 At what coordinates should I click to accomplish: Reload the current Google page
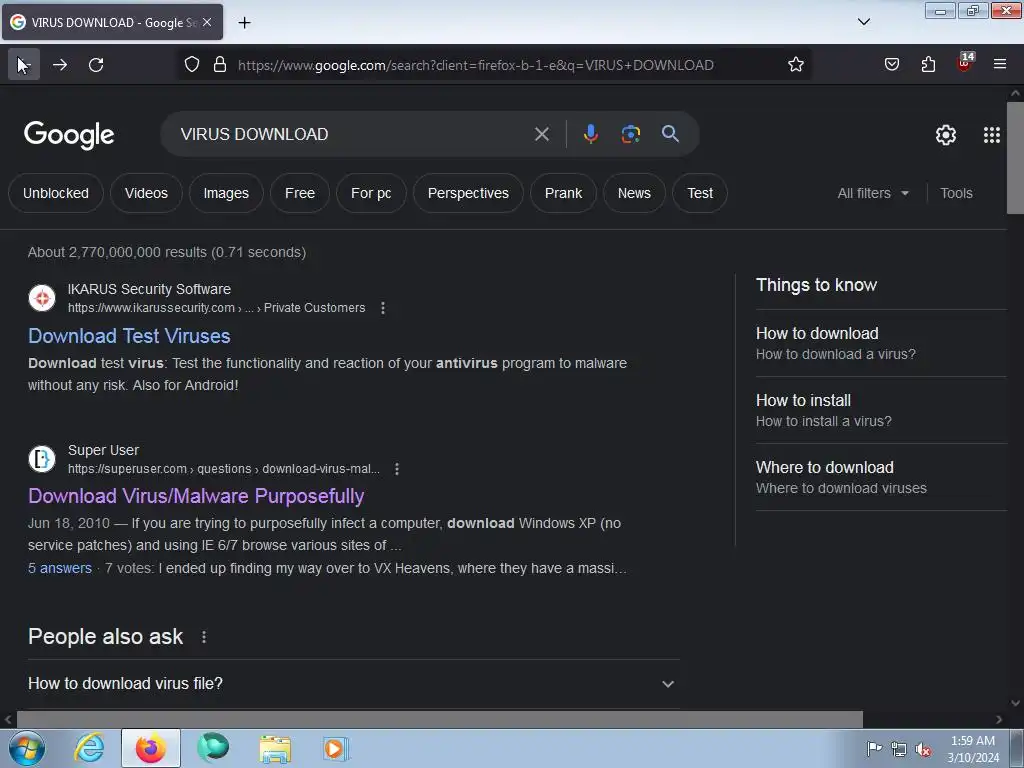pyautogui.click(x=96, y=65)
